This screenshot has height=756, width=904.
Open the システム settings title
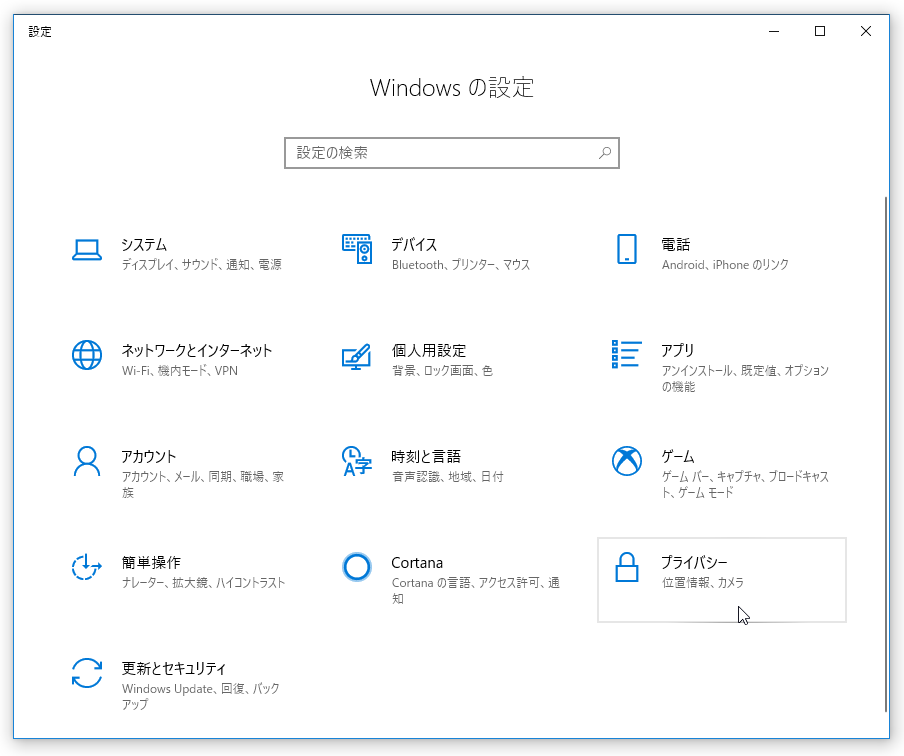[x=144, y=245]
